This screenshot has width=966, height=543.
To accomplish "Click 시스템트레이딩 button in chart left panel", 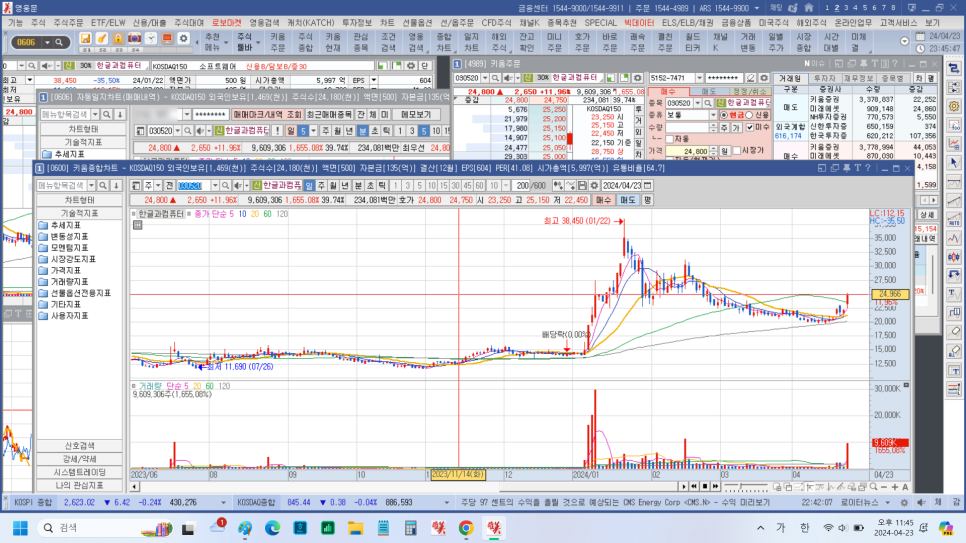I will 79,472.
